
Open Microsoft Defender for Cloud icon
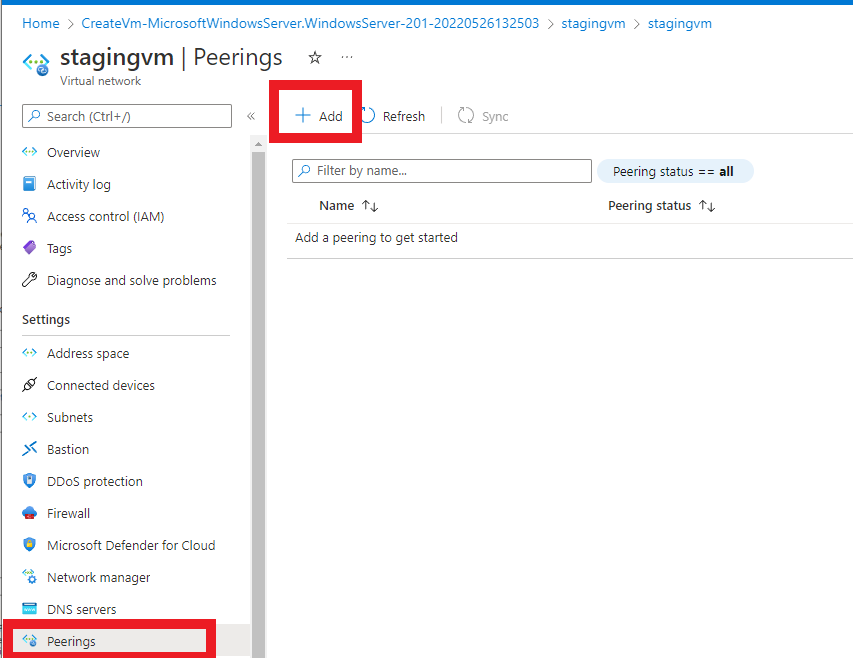point(30,545)
